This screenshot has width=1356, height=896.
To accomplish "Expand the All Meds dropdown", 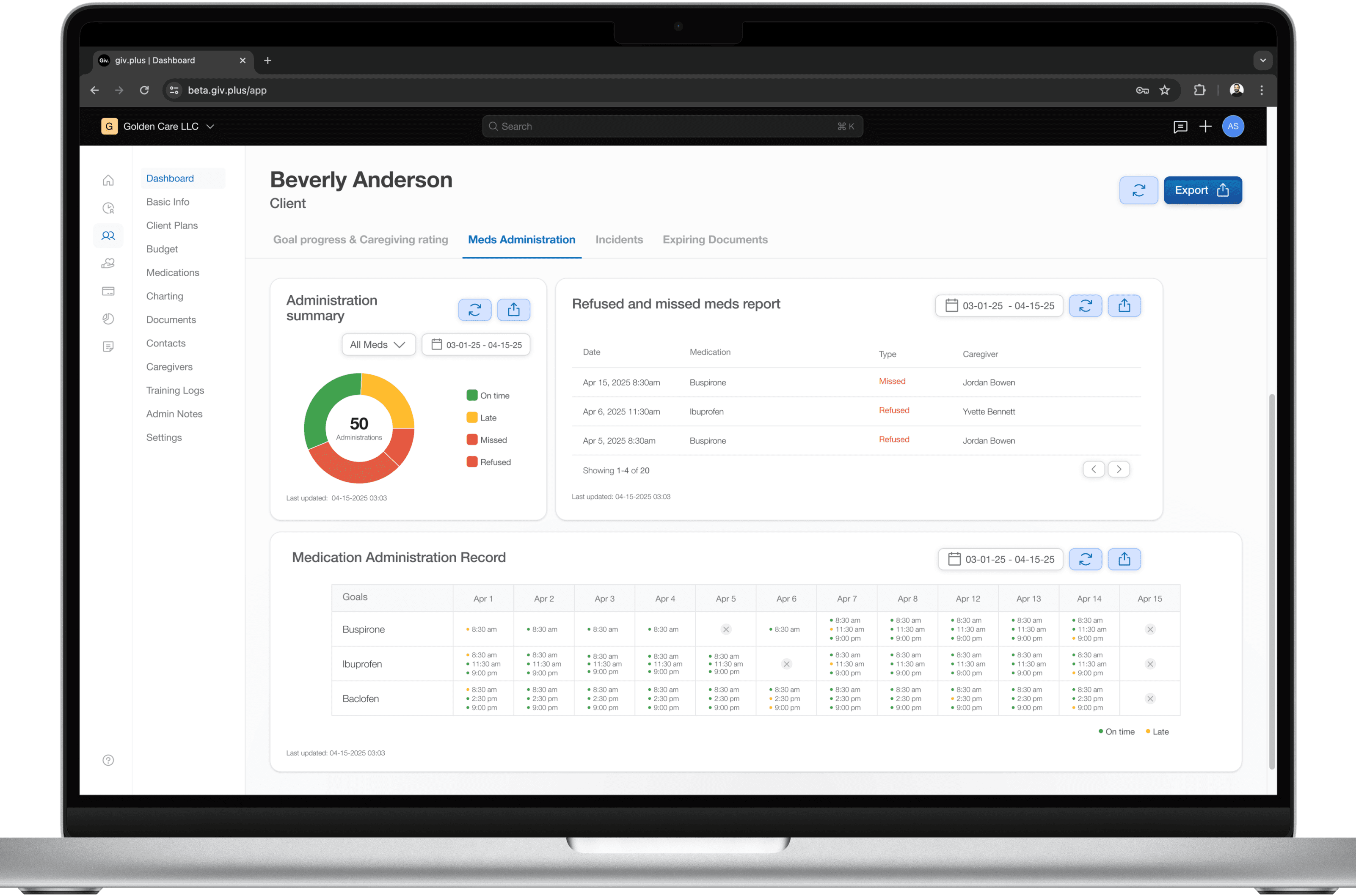I will point(378,345).
